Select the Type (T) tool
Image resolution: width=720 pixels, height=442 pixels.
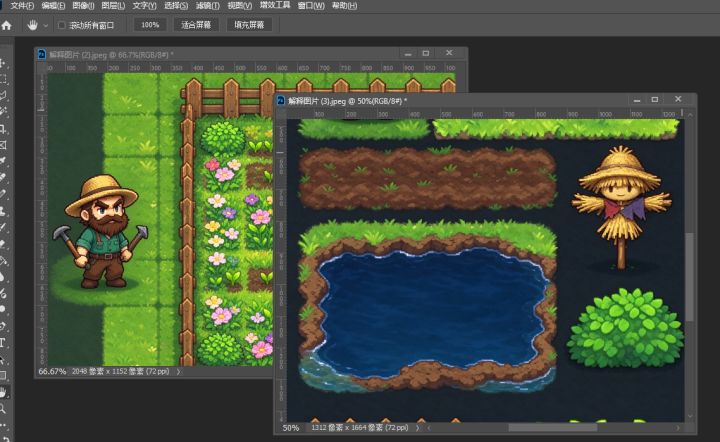[3, 342]
